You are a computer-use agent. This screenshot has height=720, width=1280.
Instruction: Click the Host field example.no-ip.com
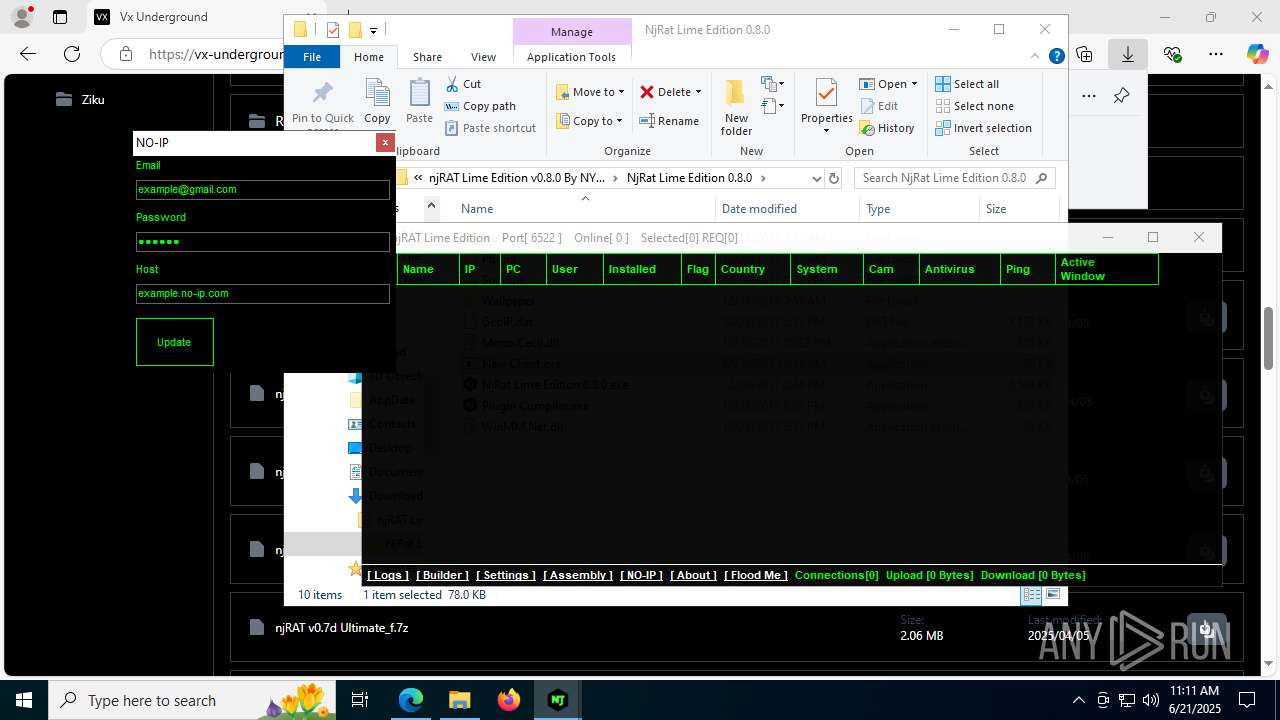click(x=263, y=293)
